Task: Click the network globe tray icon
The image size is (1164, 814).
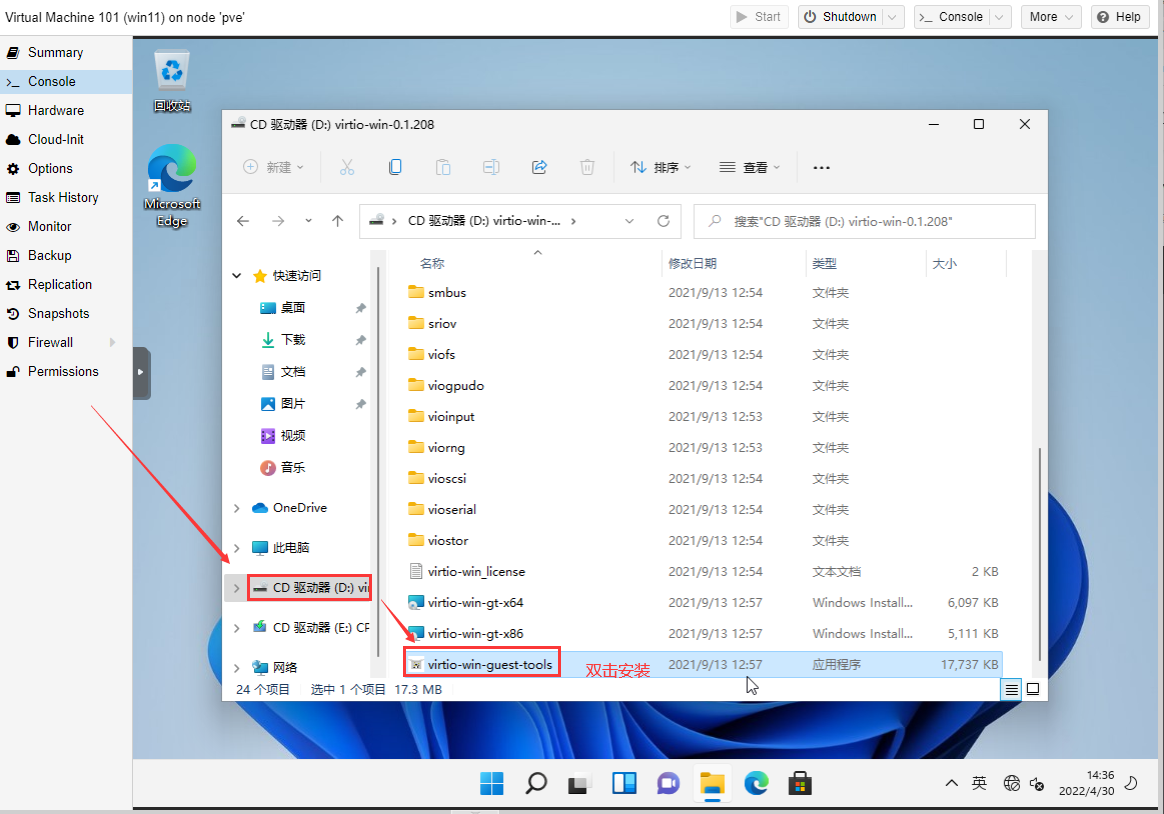Action: click(x=1011, y=783)
